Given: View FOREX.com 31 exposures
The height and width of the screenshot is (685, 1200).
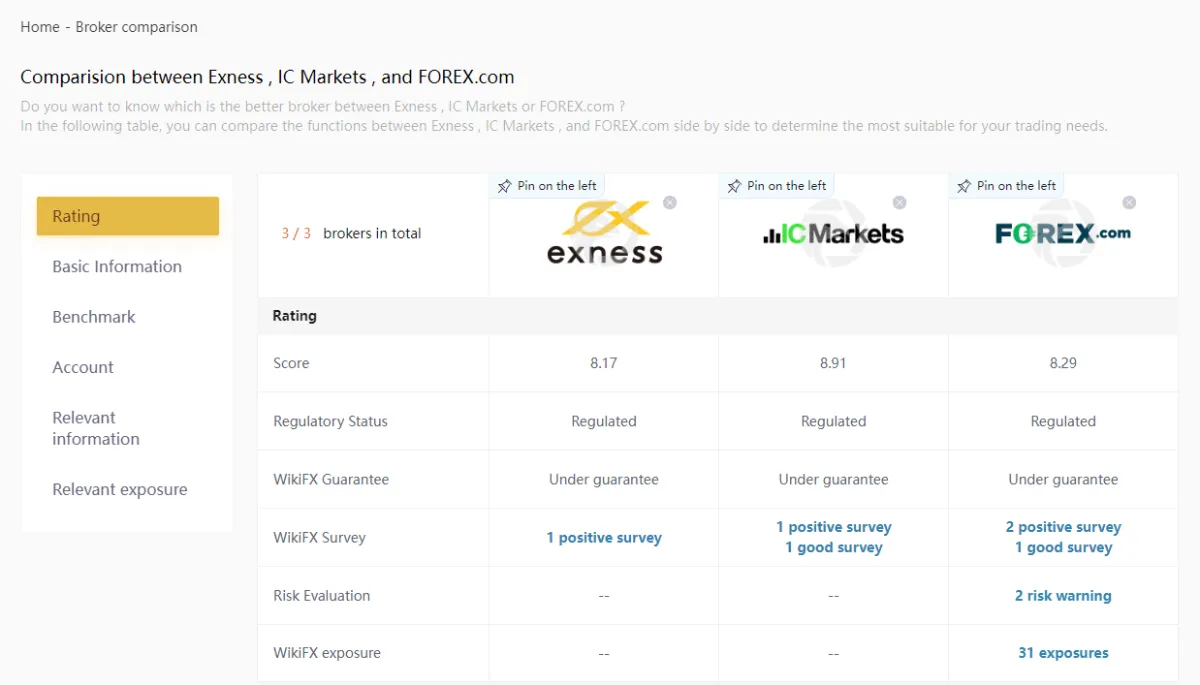Looking at the screenshot, I should tap(1063, 653).
